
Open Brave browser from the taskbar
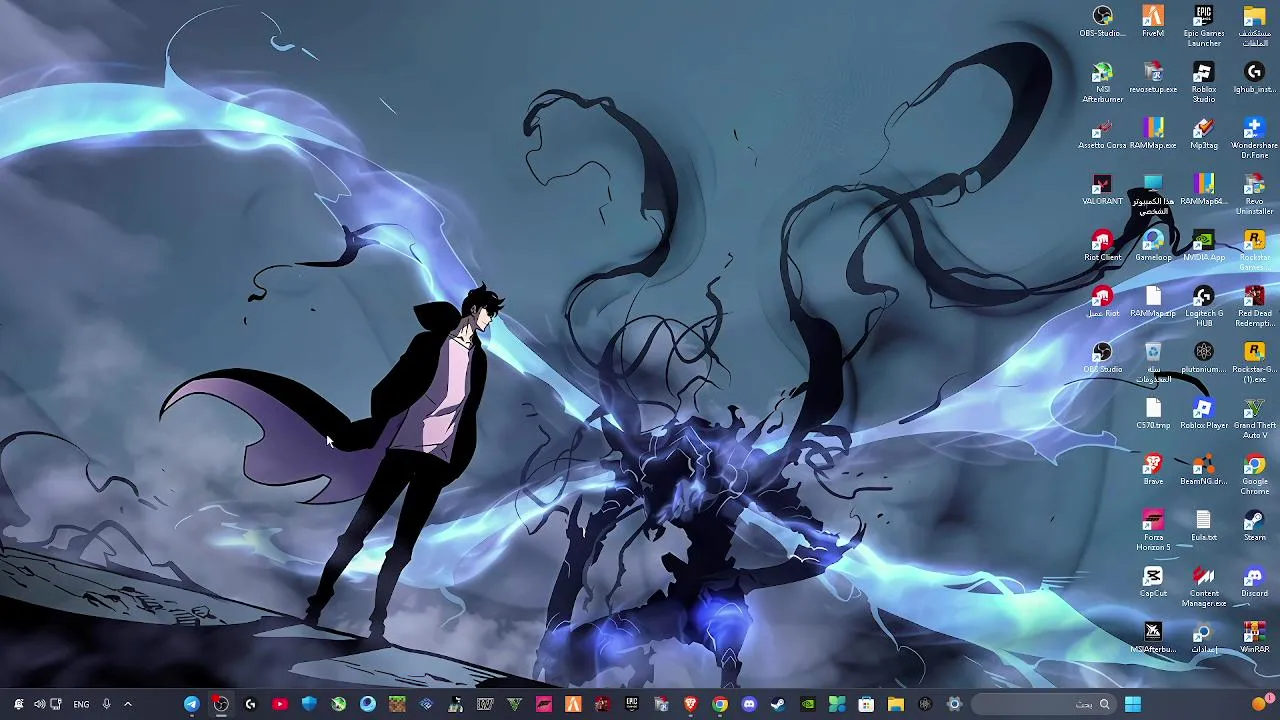tap(690, 704)
